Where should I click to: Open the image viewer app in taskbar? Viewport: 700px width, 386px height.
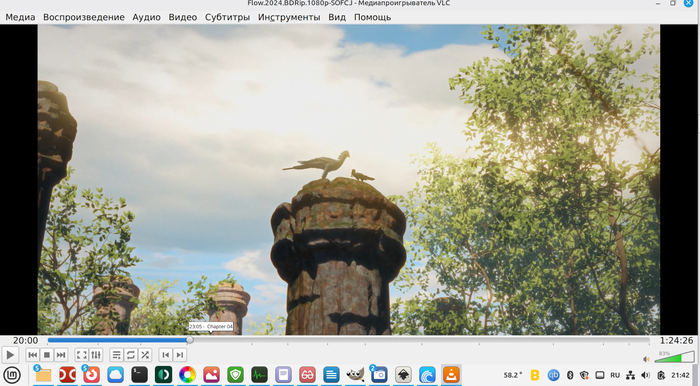coord(211,375)
